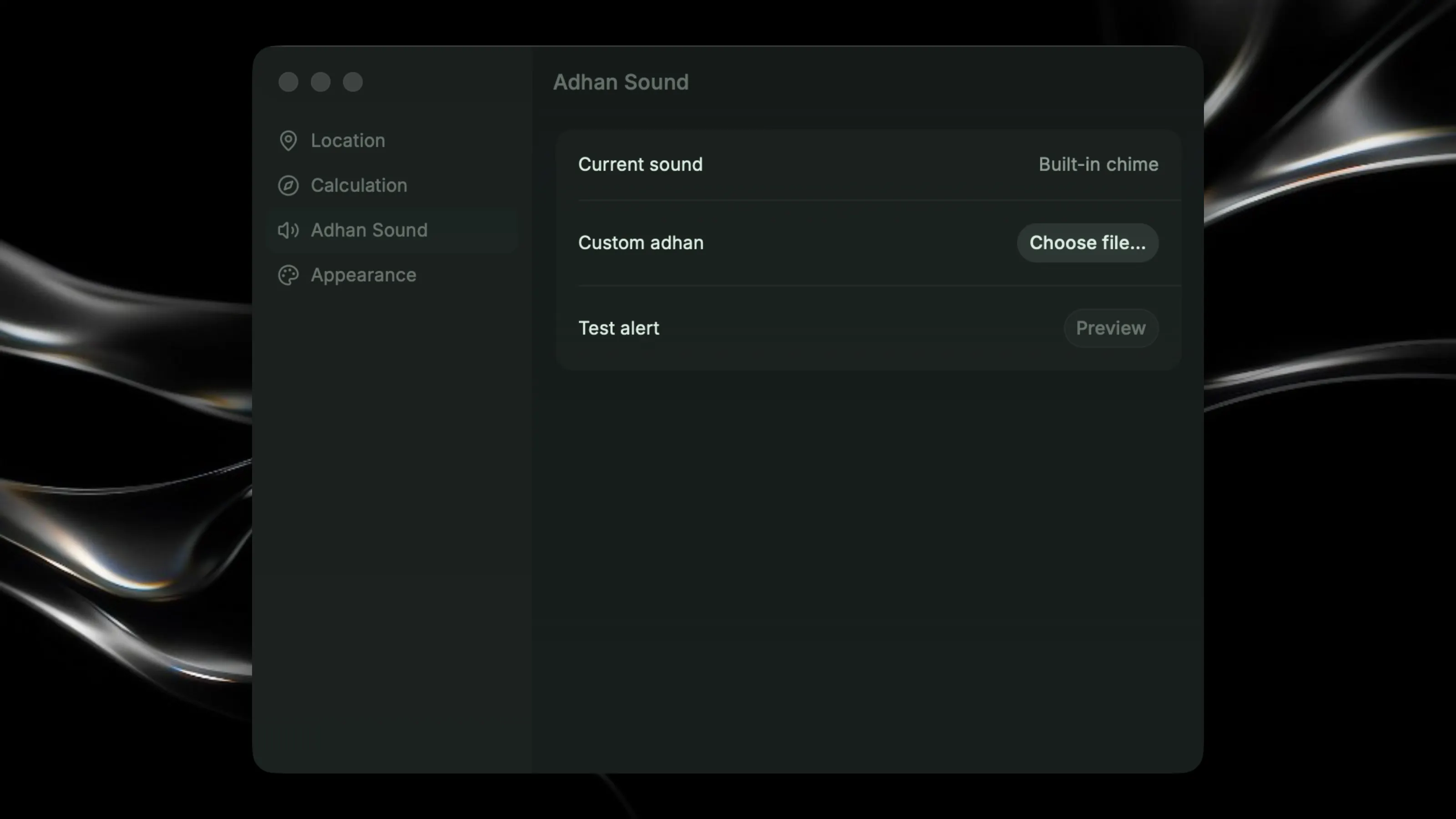This screenshot has height=819, width=1456.
Task: Select the Adhan Sound sidebar item
Action: click(392, 230)
